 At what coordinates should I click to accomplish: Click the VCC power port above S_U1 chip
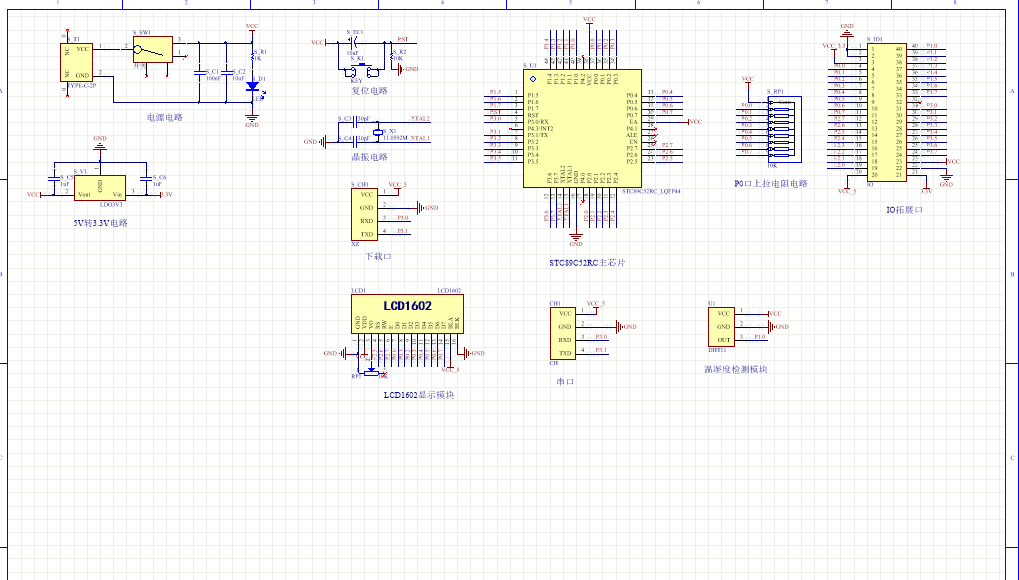pos(589,21)
